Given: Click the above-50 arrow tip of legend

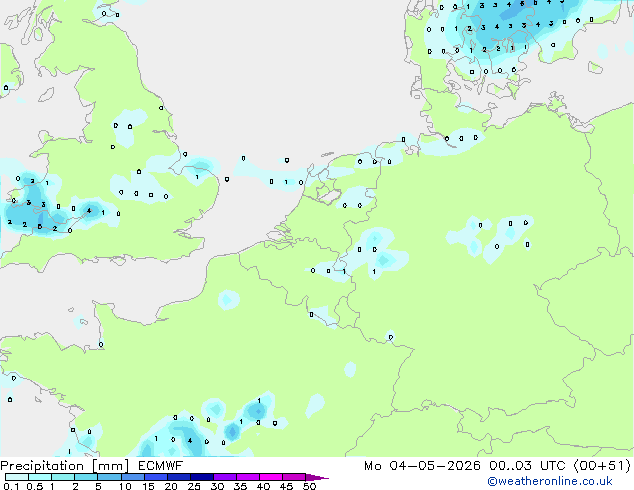Looking at the screenshot, I should tap(317, 477).
